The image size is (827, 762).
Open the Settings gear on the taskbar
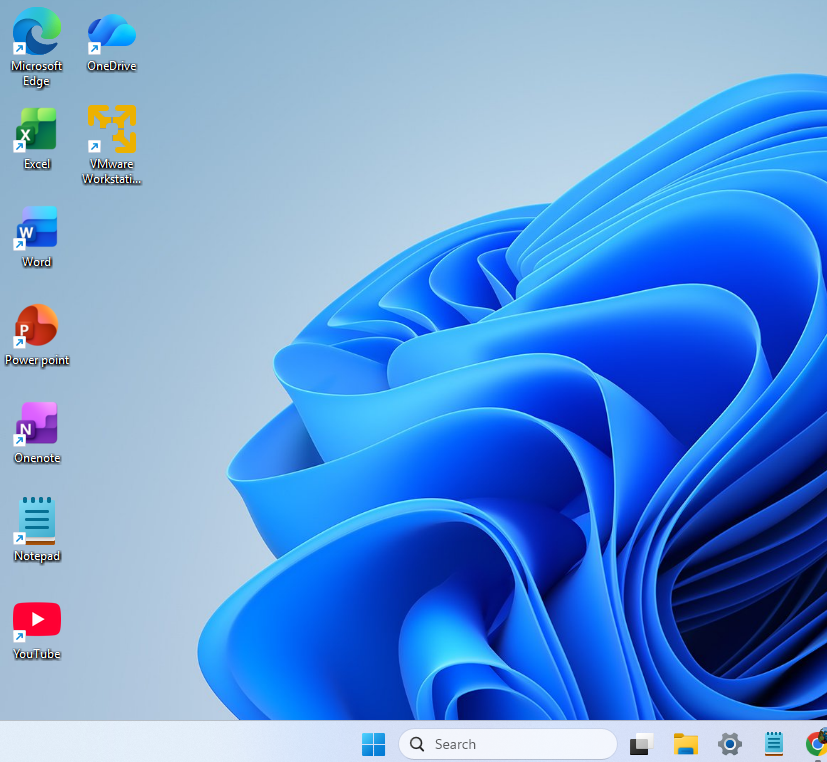(730, 744)
